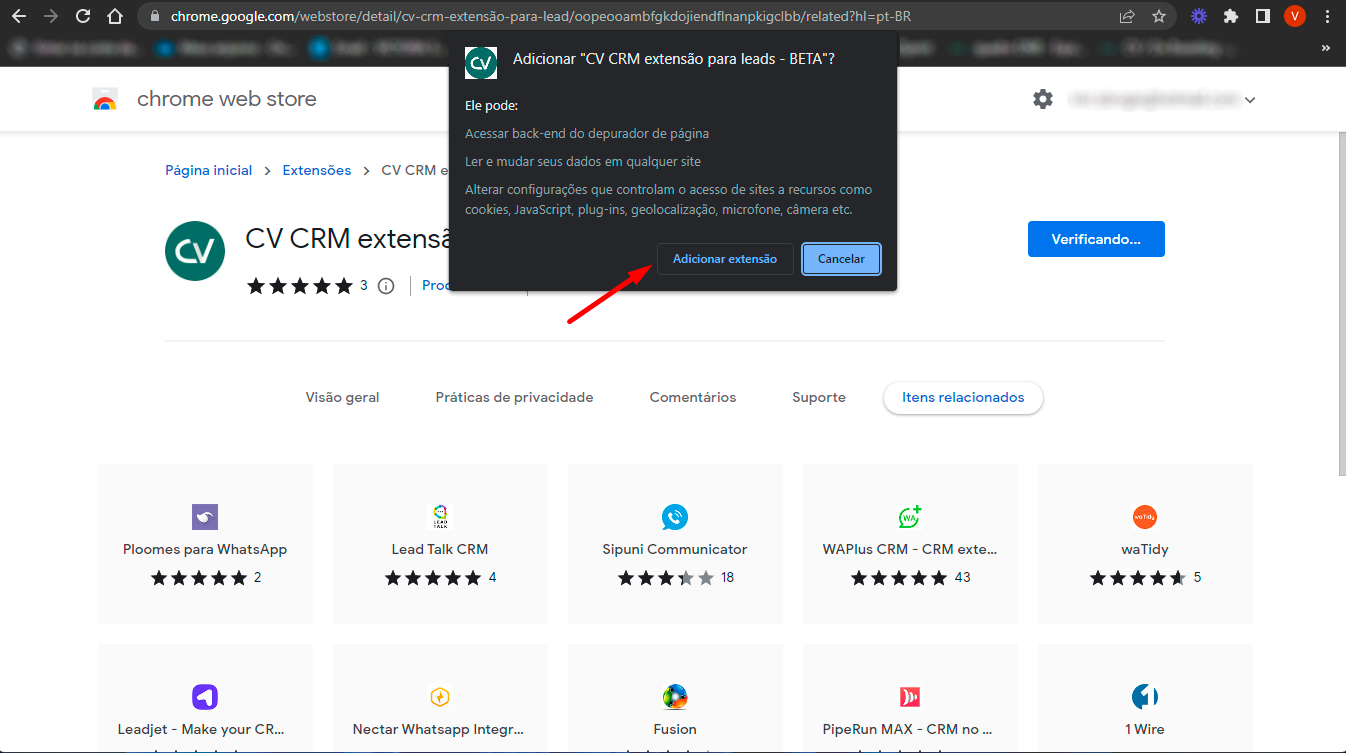Click the Fusion card title
This screenshot has width=1346, height=753.
(675, 729)
